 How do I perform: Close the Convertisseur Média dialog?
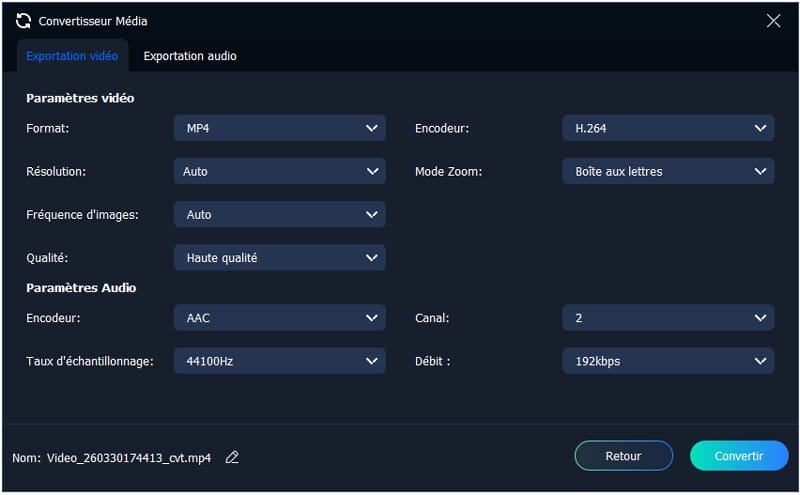click(x=773, y=20)
